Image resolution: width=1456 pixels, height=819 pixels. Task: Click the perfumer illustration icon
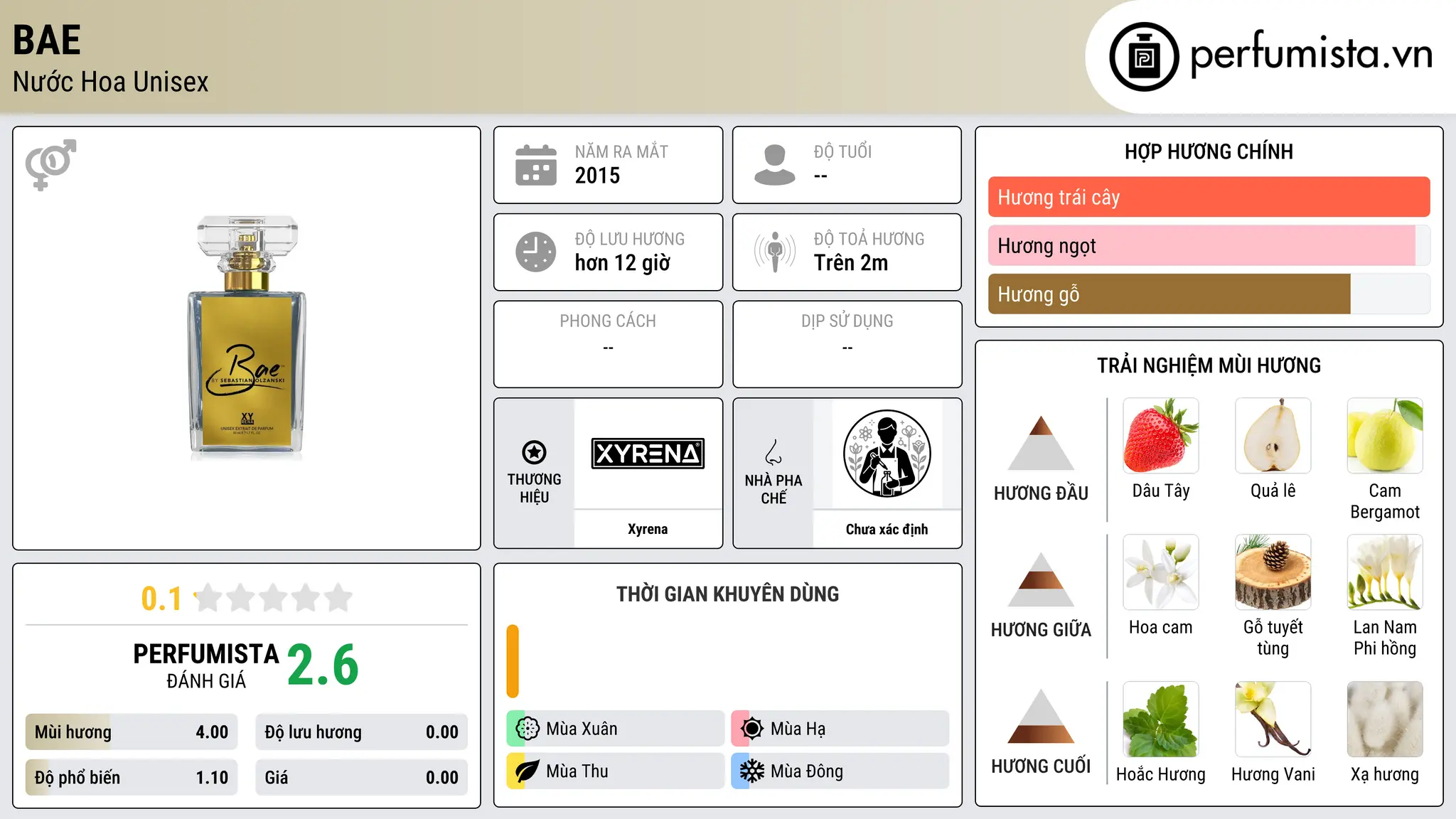click(887, 454)
